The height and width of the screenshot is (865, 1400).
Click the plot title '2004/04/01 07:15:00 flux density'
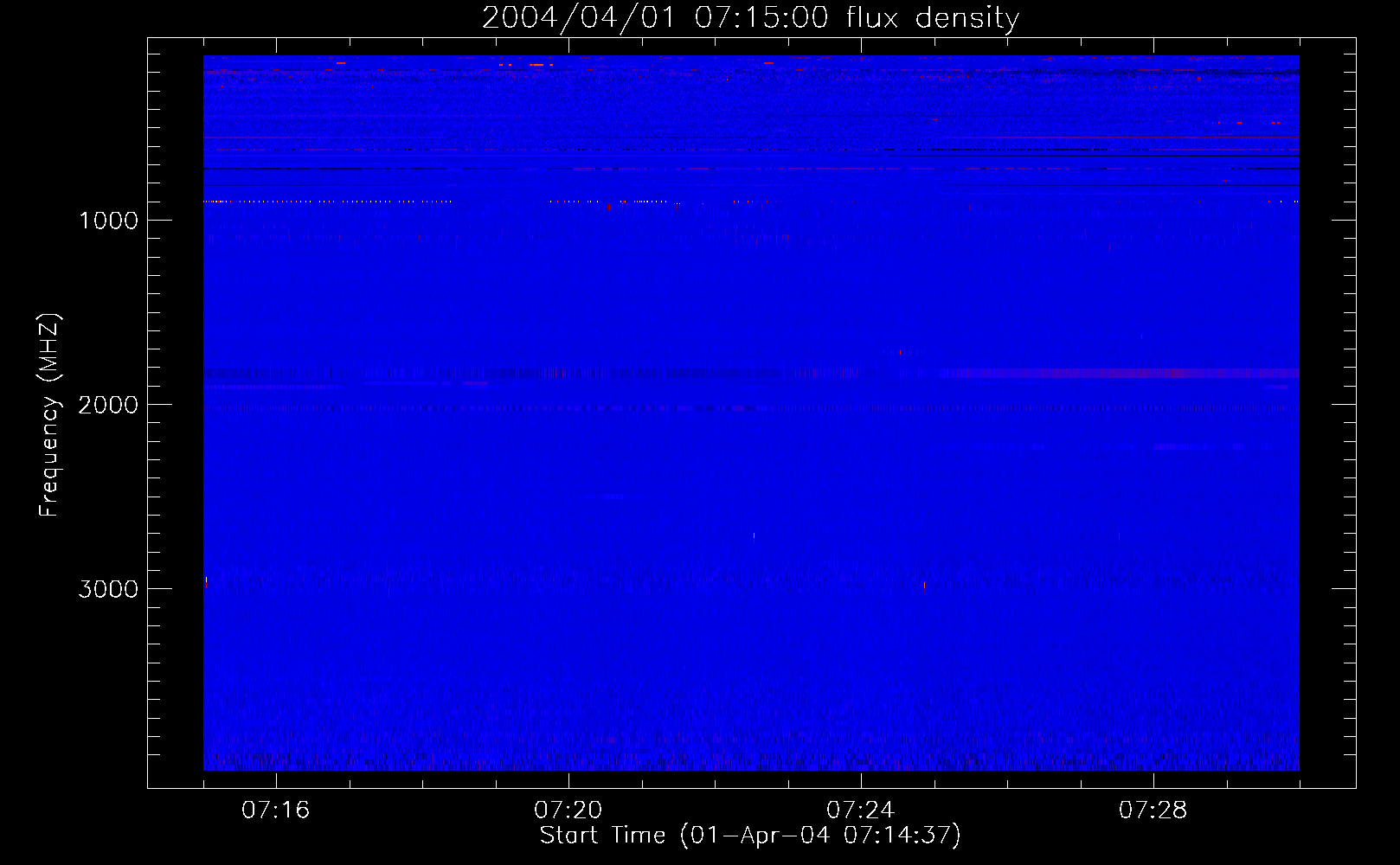(750, 18)
